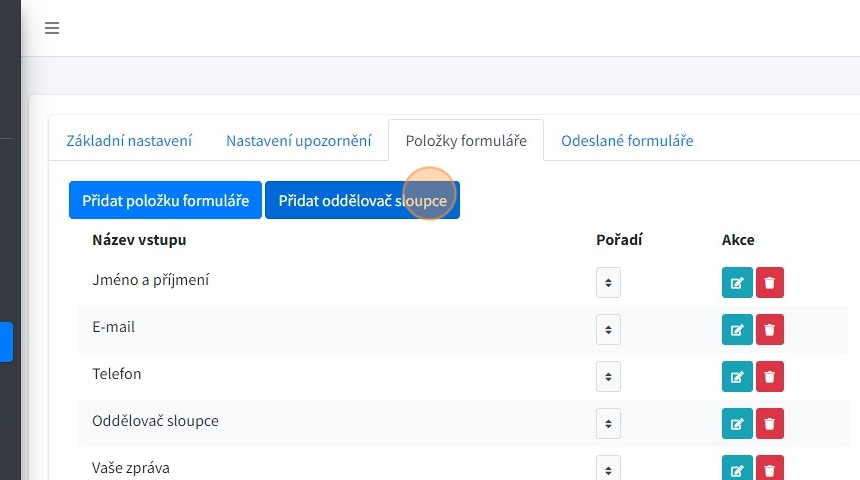Click the E-mail row order arrows
The image size is (860, 480).
[x=608, y=329]
